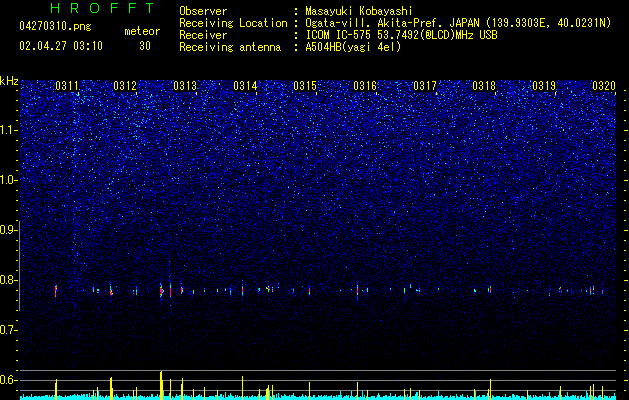Click the meteor count label
The height and width of the screenshot is (400, 629).
(142, 31)
